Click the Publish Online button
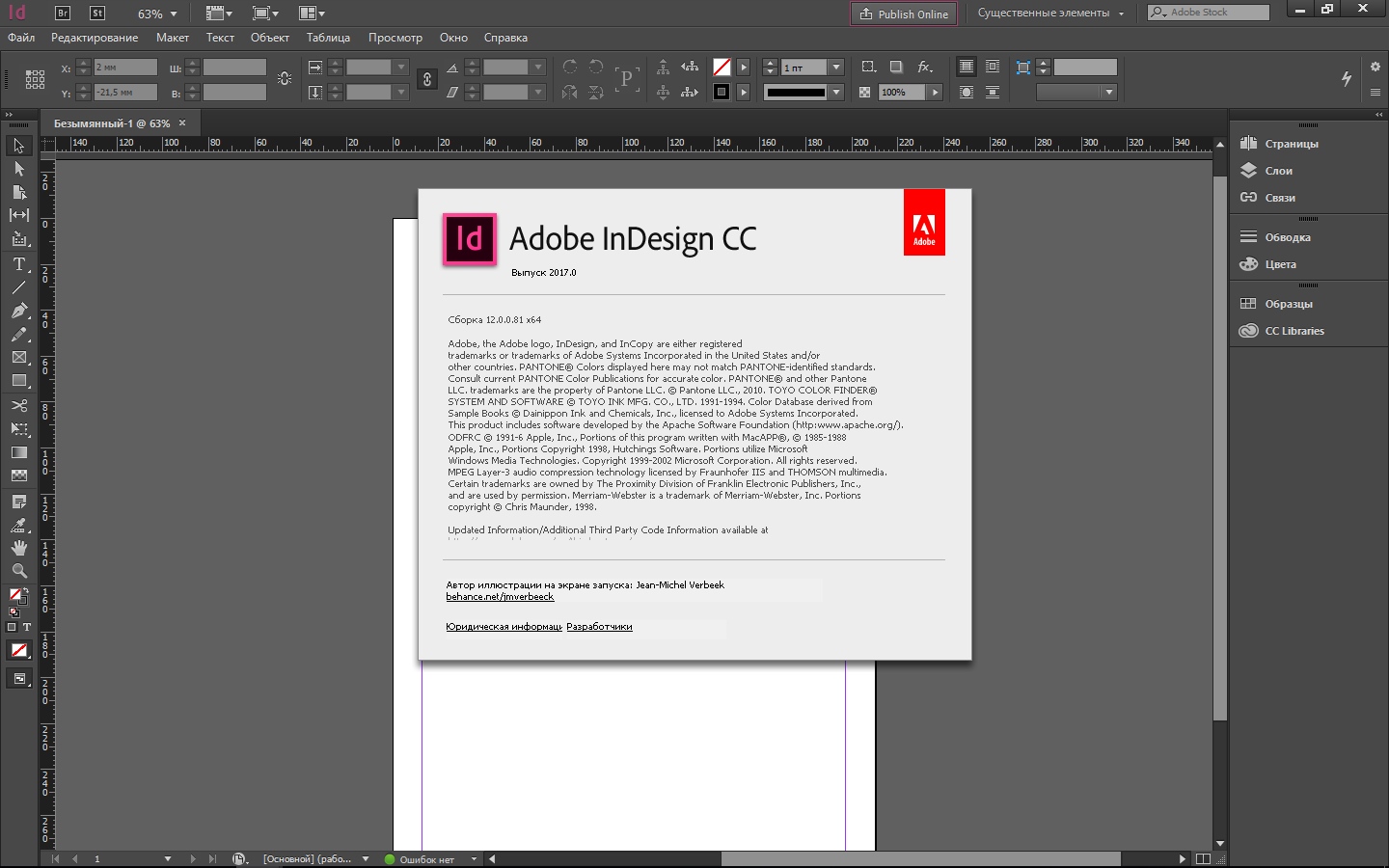Screen dimensions: 1389x868 904,14
